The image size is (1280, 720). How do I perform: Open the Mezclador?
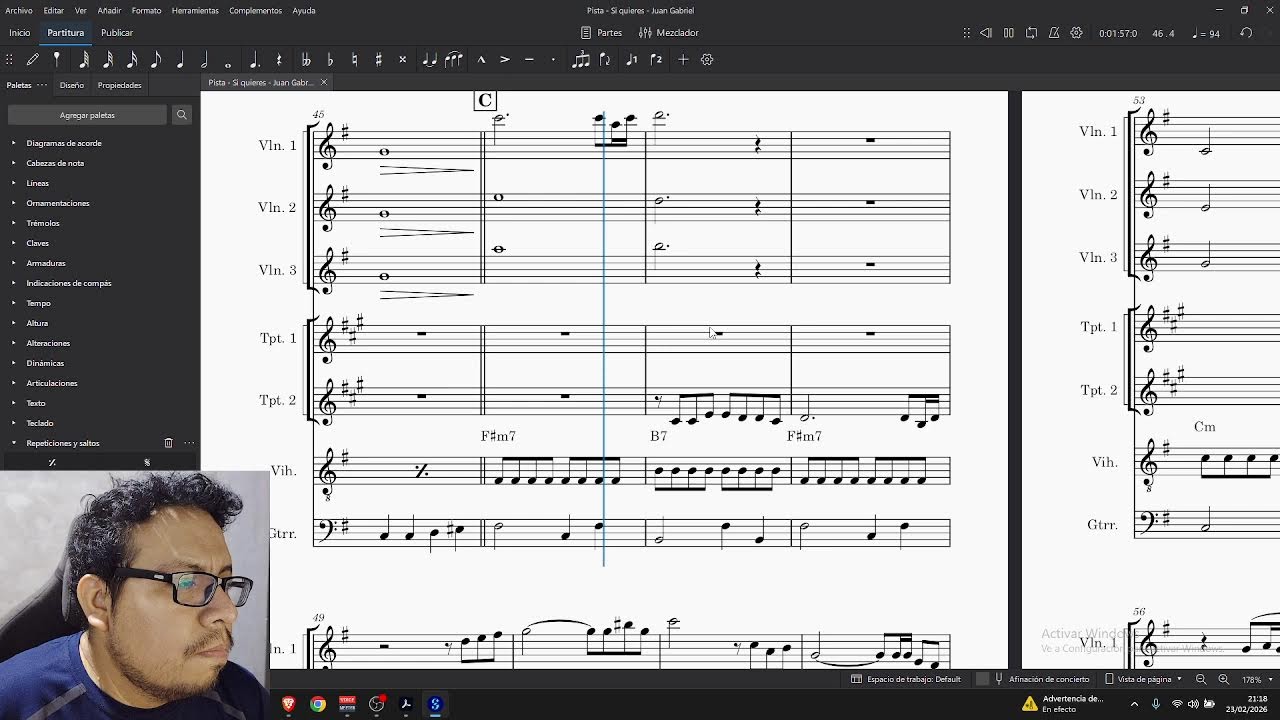670,33
